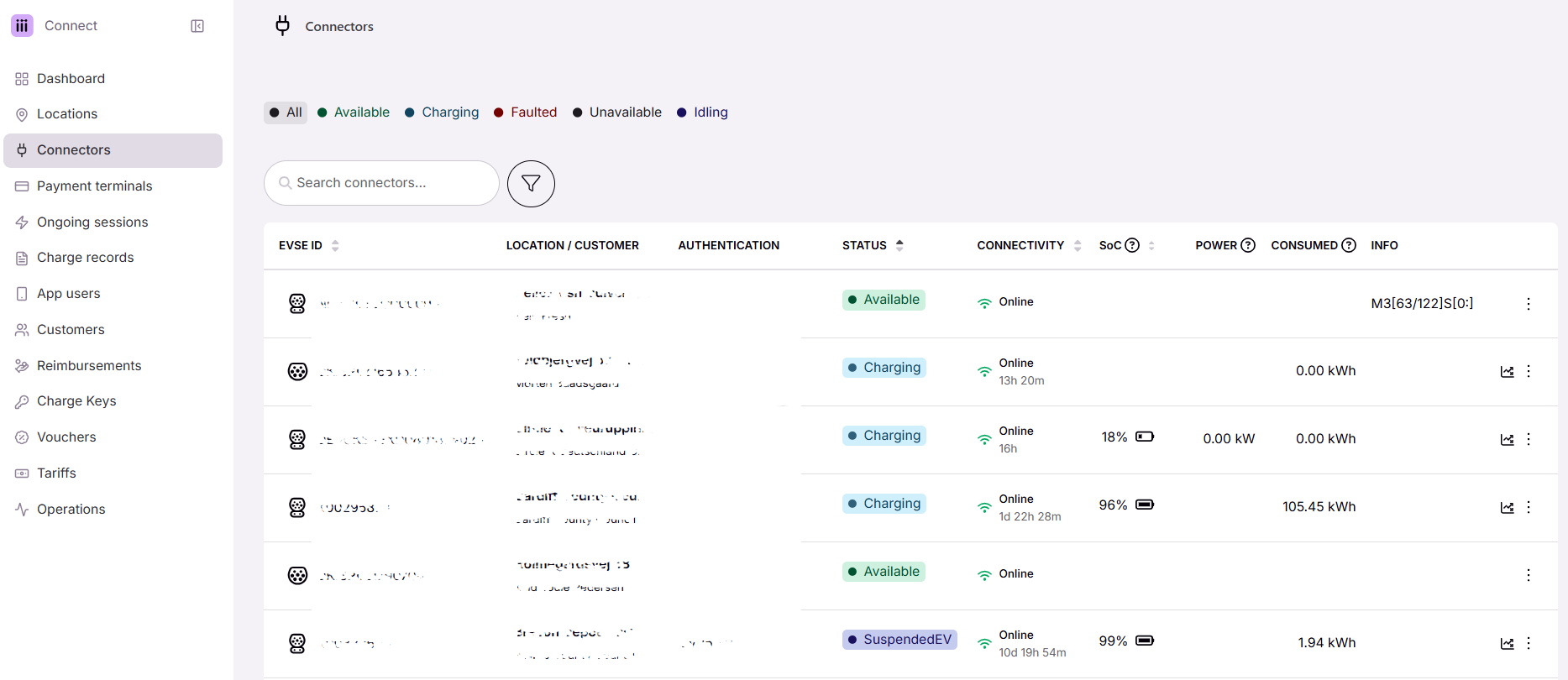The height and width of the screenshot is (680, 1568).
Task: Sort by CONNECTIVITY column
Action: click(x=1078, y=246)
